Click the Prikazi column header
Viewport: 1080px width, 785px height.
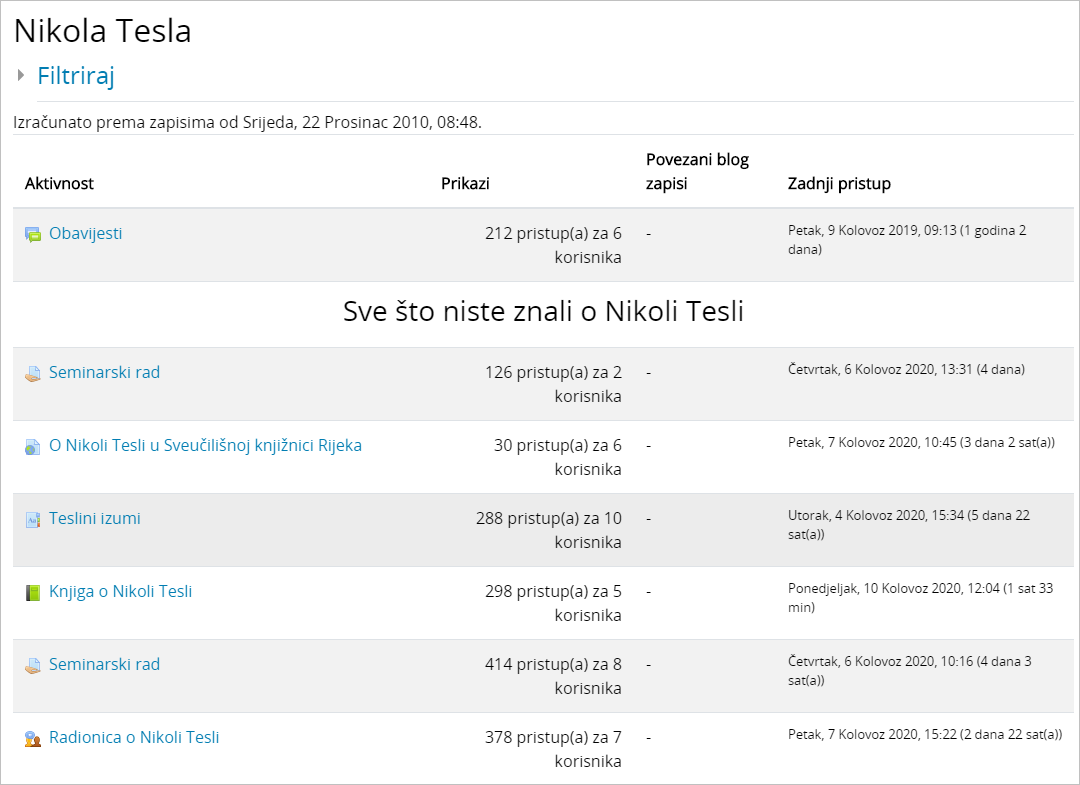click(465, 184)
